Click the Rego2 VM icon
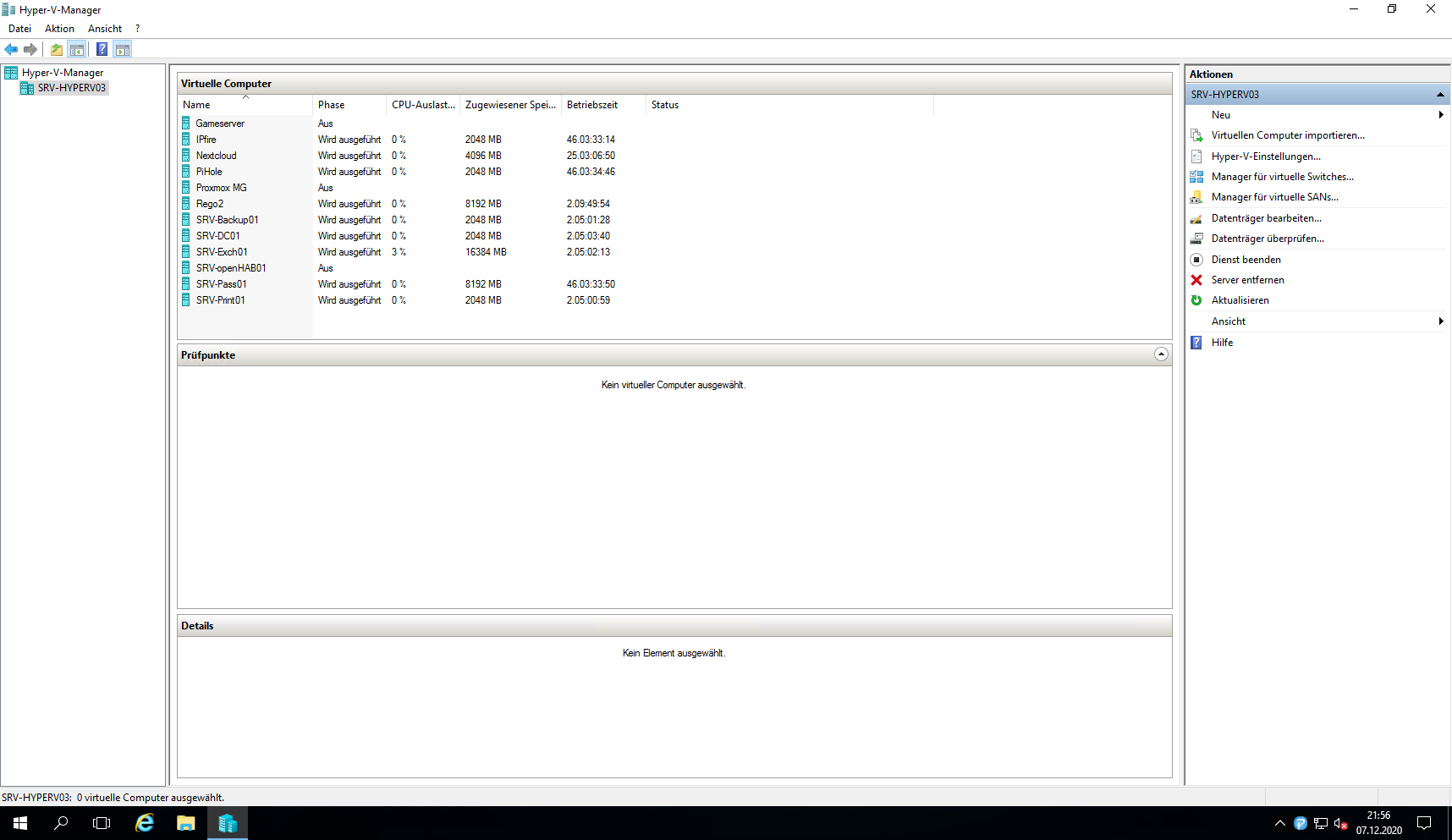This screenshot has width=1452, height=840. pos(186,204)
